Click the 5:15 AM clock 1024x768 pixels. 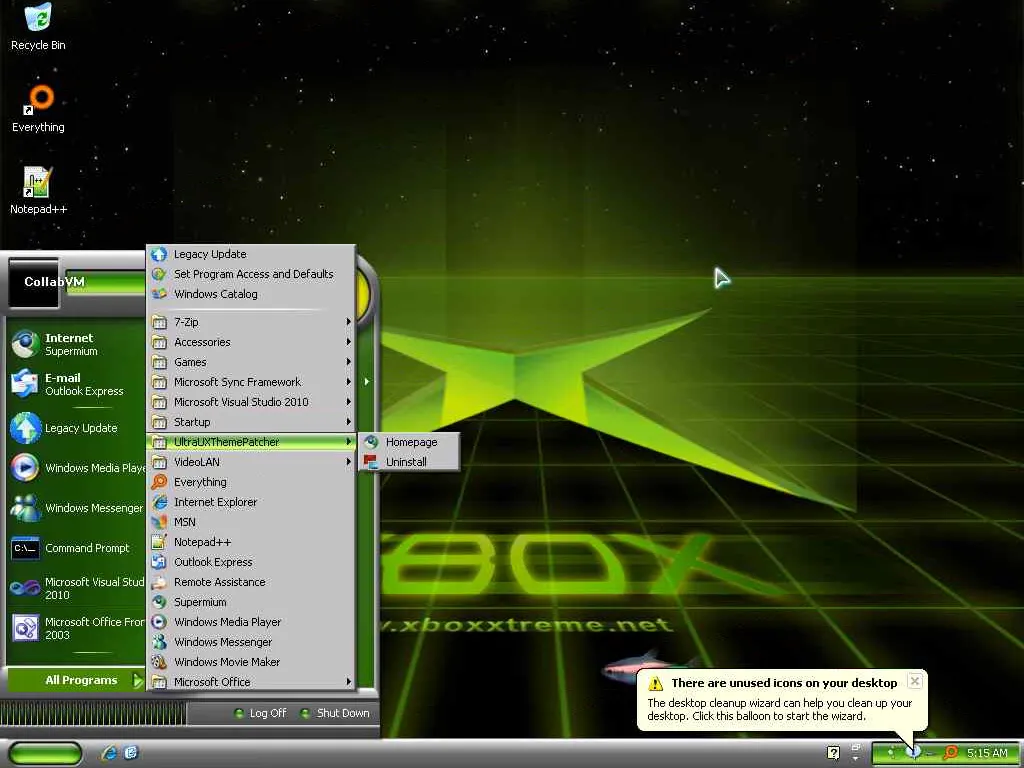(x=987, y=753)
